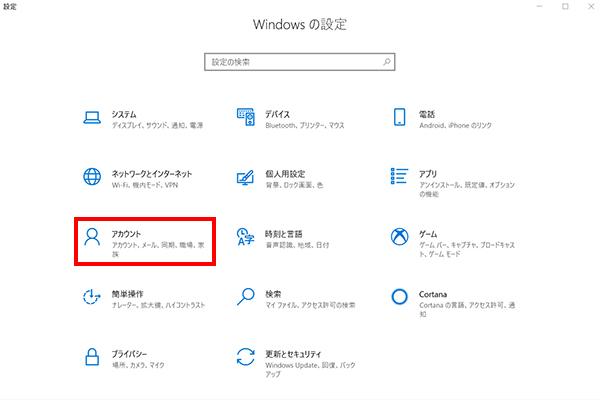Screen dimensions: 600x400
Task: Click the Apps list icon
Action: point(399,176)
